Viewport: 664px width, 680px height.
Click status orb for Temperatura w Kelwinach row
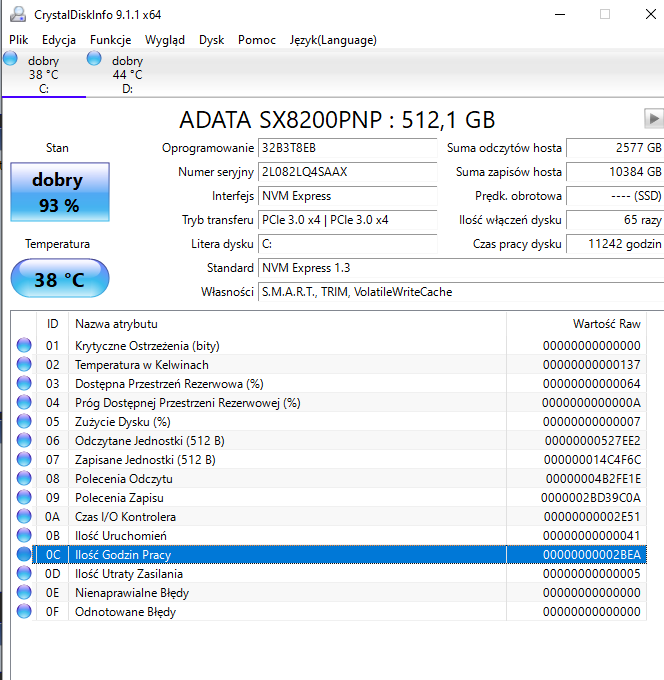coord(24,365)
